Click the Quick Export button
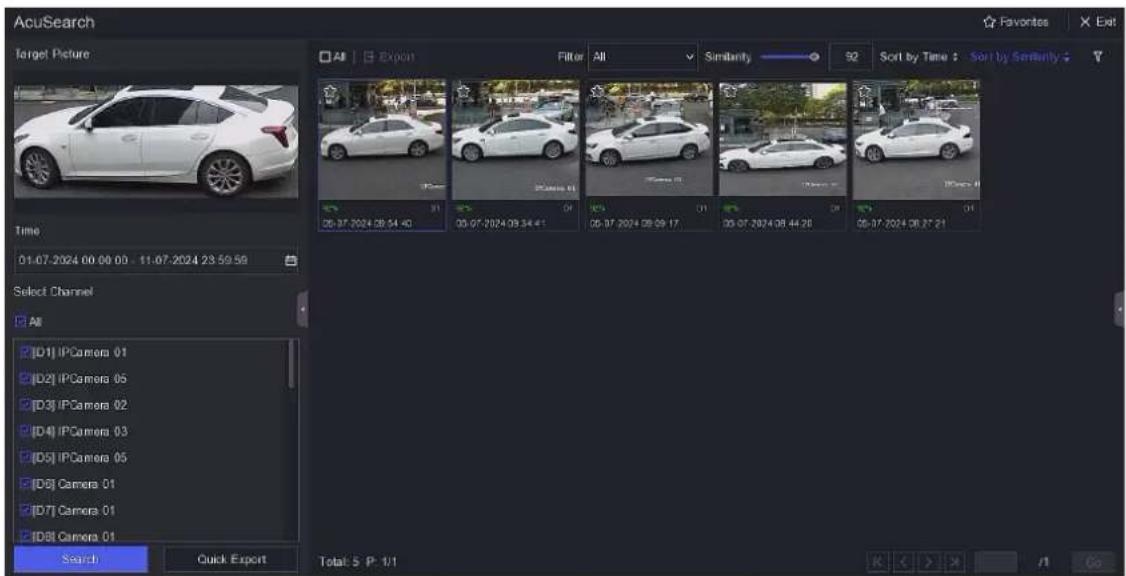 231,559
